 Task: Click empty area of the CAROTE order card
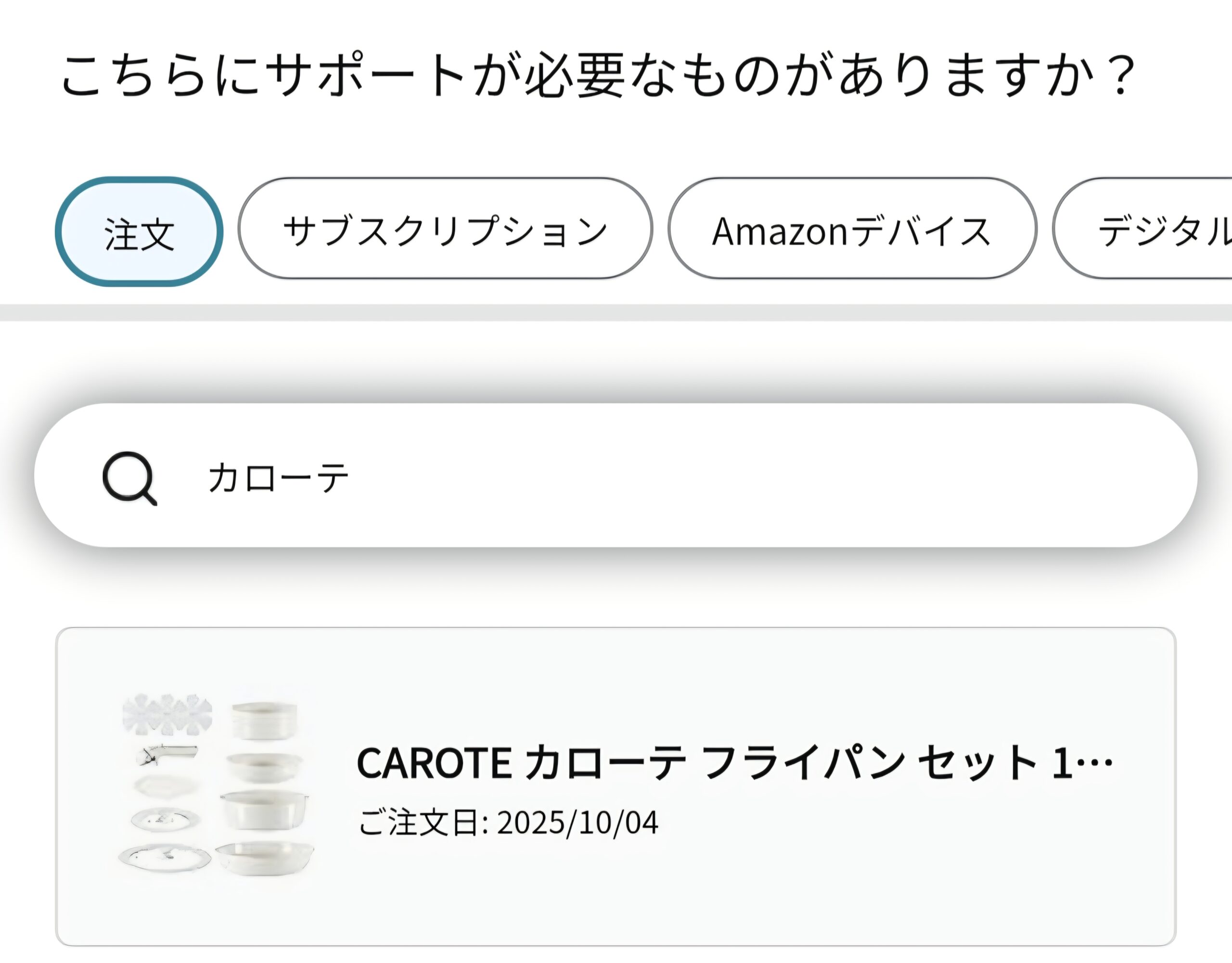(x=902, y=891)
